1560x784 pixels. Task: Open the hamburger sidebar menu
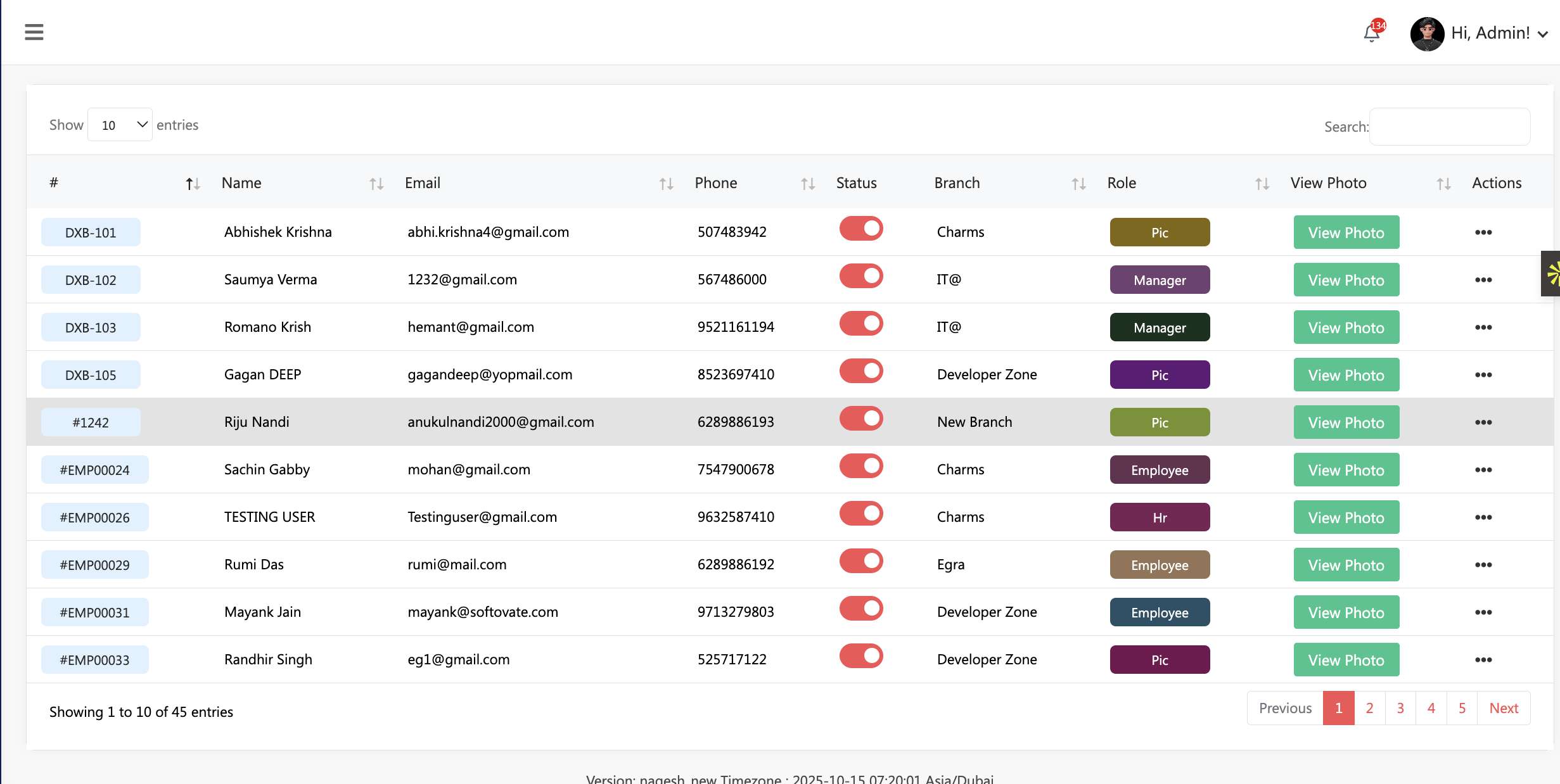point(34,32)
